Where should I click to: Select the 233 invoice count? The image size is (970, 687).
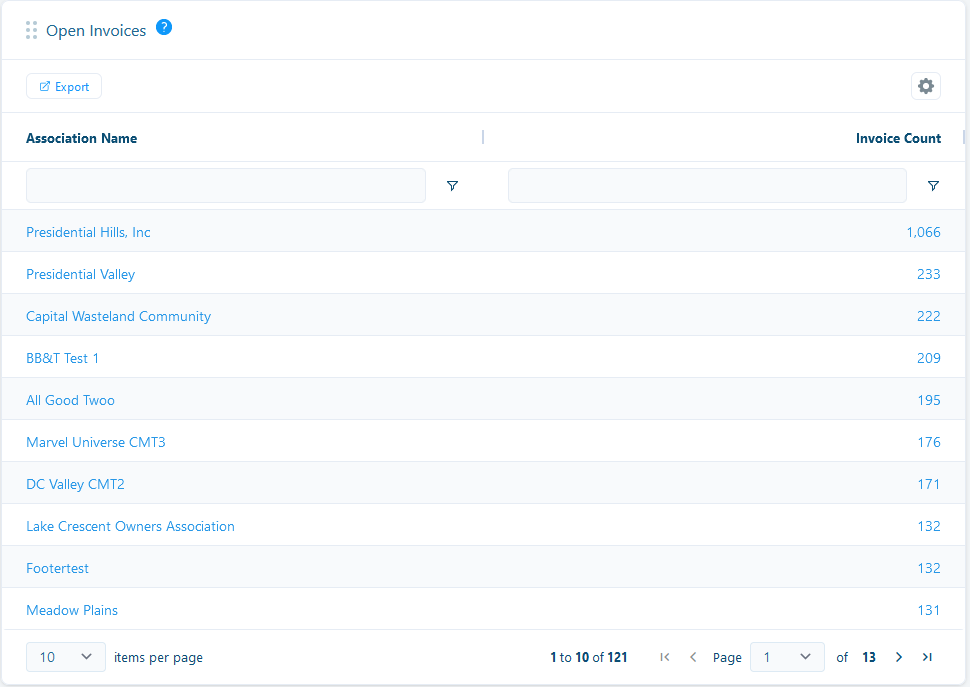pos(929,274)
